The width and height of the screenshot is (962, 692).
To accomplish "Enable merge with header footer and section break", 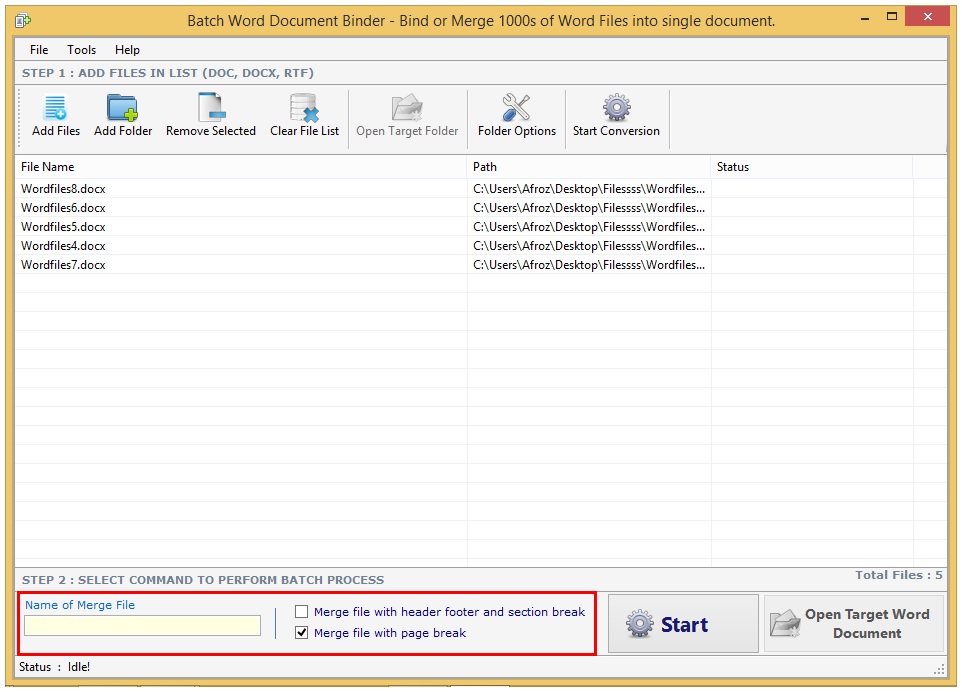I will pos(302,612).
